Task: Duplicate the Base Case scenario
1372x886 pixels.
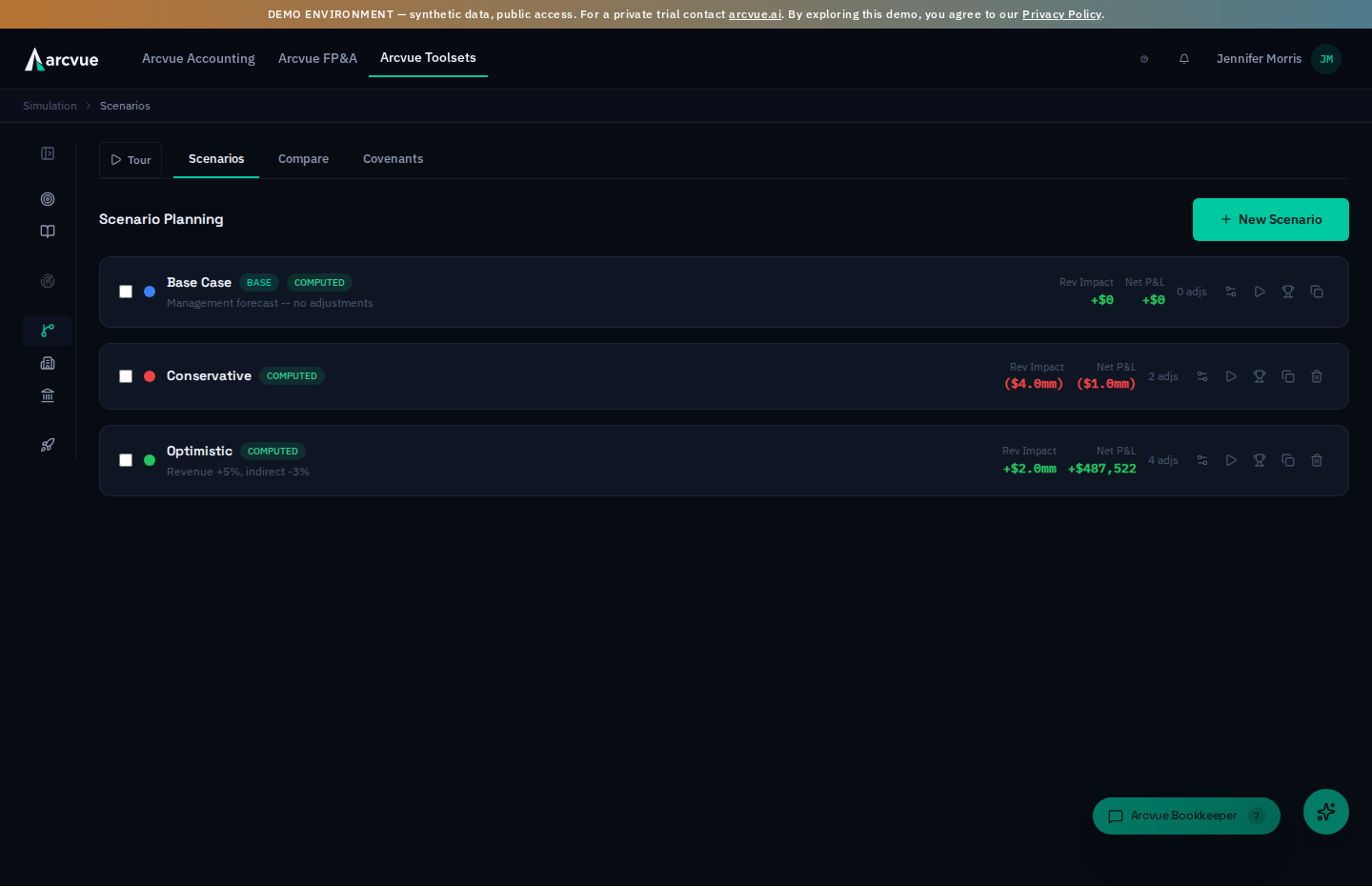Action: (1317, 292)
